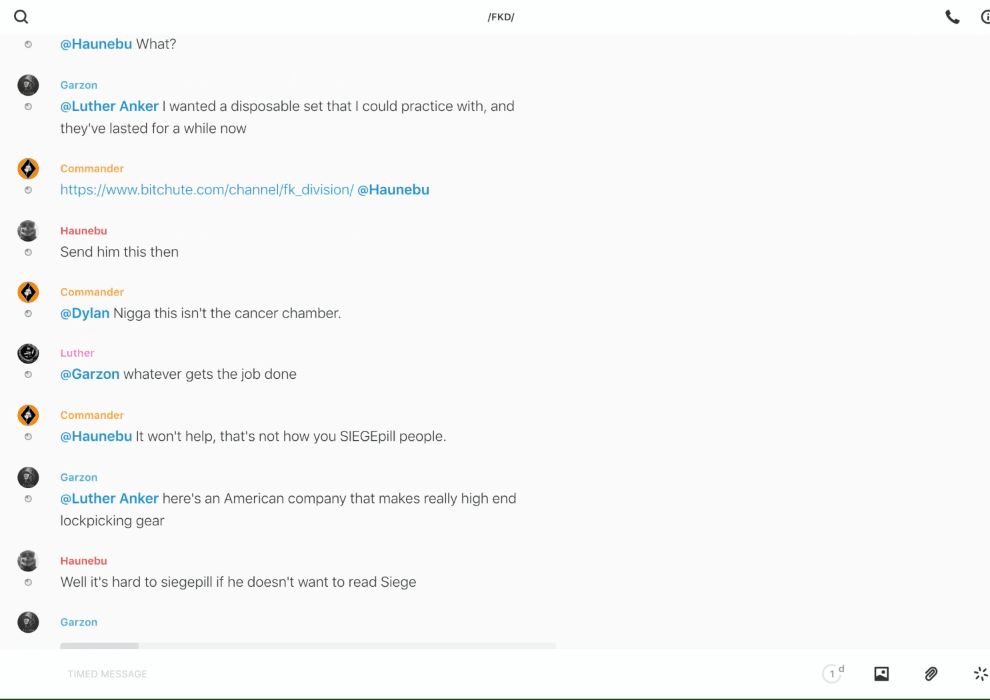Click the @Dylan mention in Commander's message
Viewport: 990px width, 700px height.
(x=84, y=313)
